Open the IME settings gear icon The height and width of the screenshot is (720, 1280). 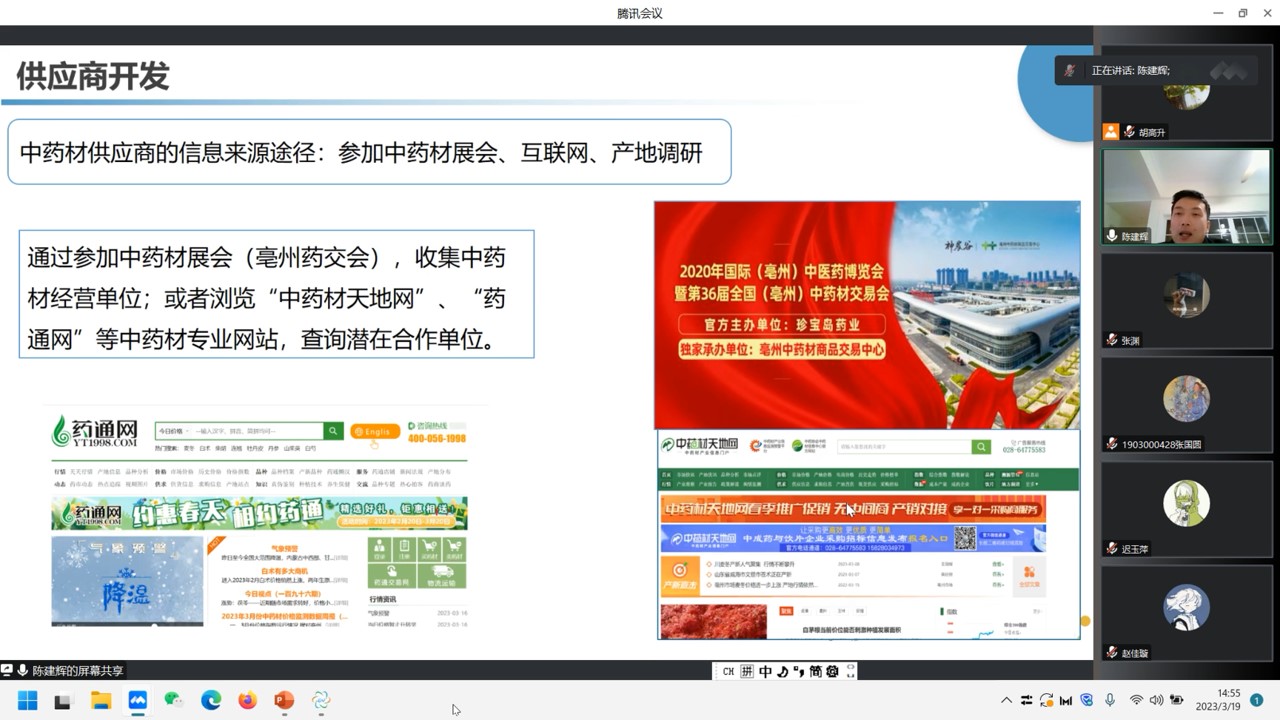(832, 671)
